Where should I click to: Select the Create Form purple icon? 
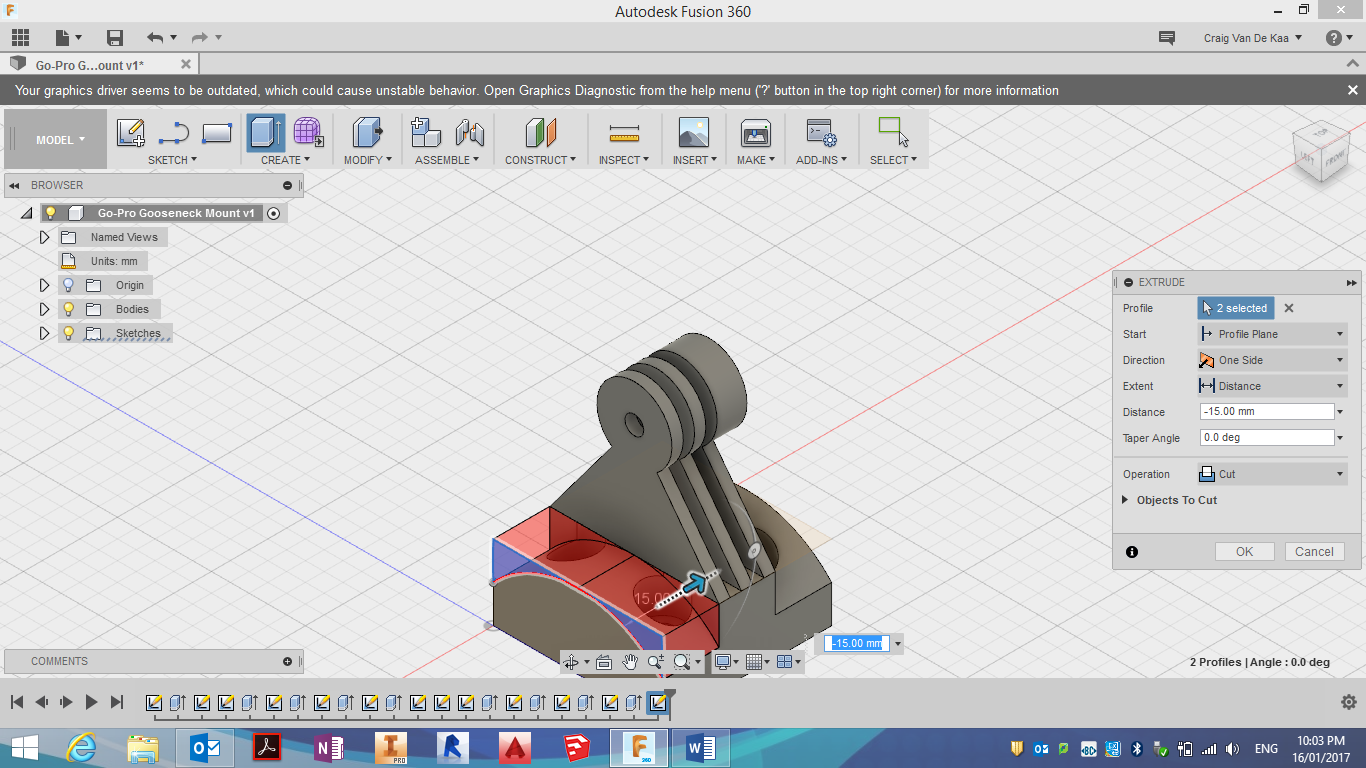tap(308, 133)
